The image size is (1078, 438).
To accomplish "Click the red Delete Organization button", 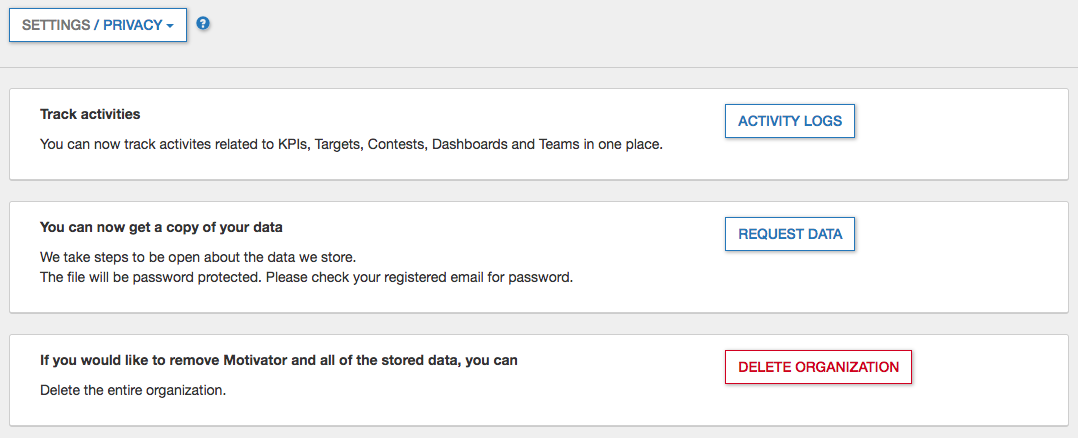I will coord(817,367).
